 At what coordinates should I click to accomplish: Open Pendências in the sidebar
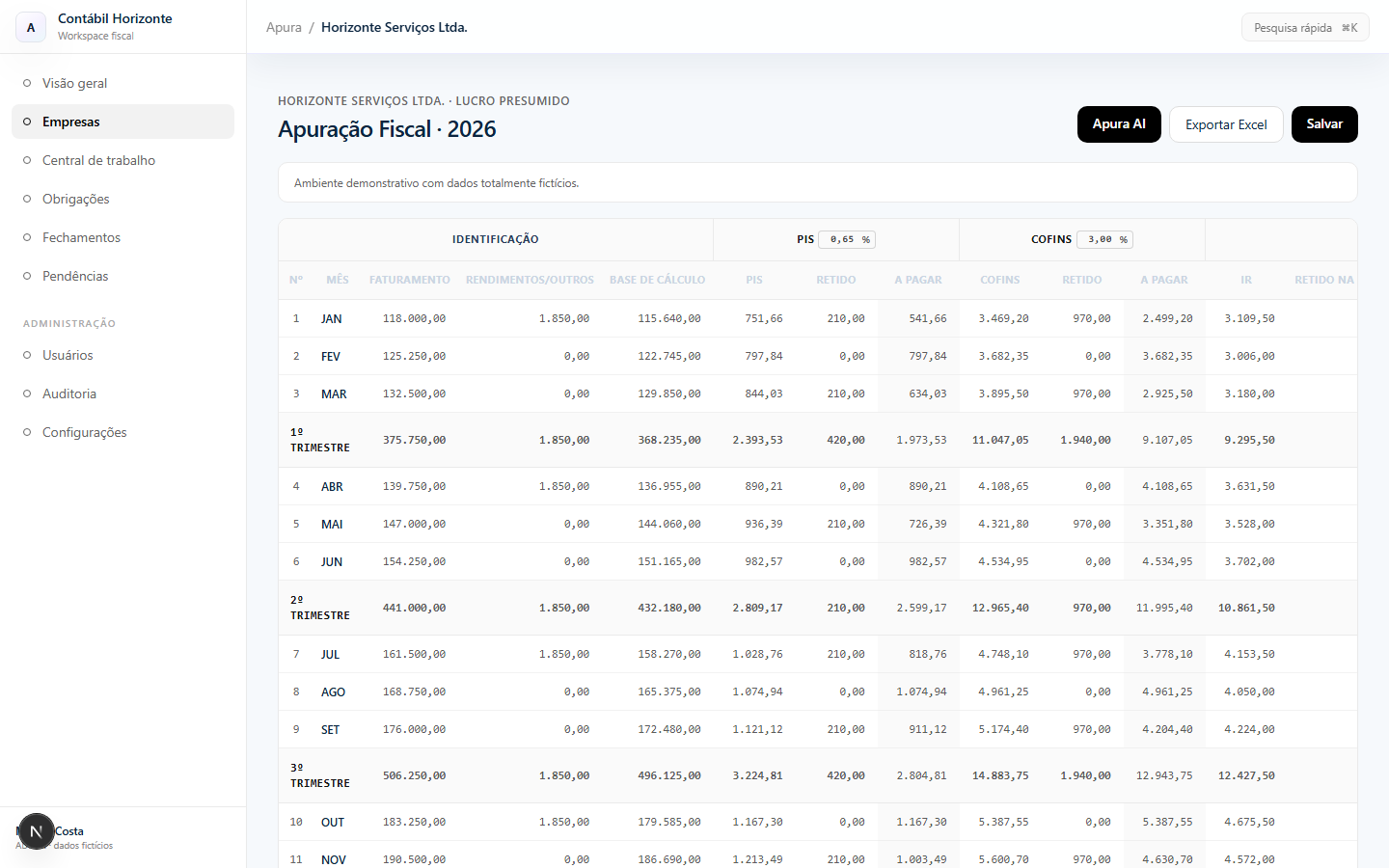click(123, 276)
